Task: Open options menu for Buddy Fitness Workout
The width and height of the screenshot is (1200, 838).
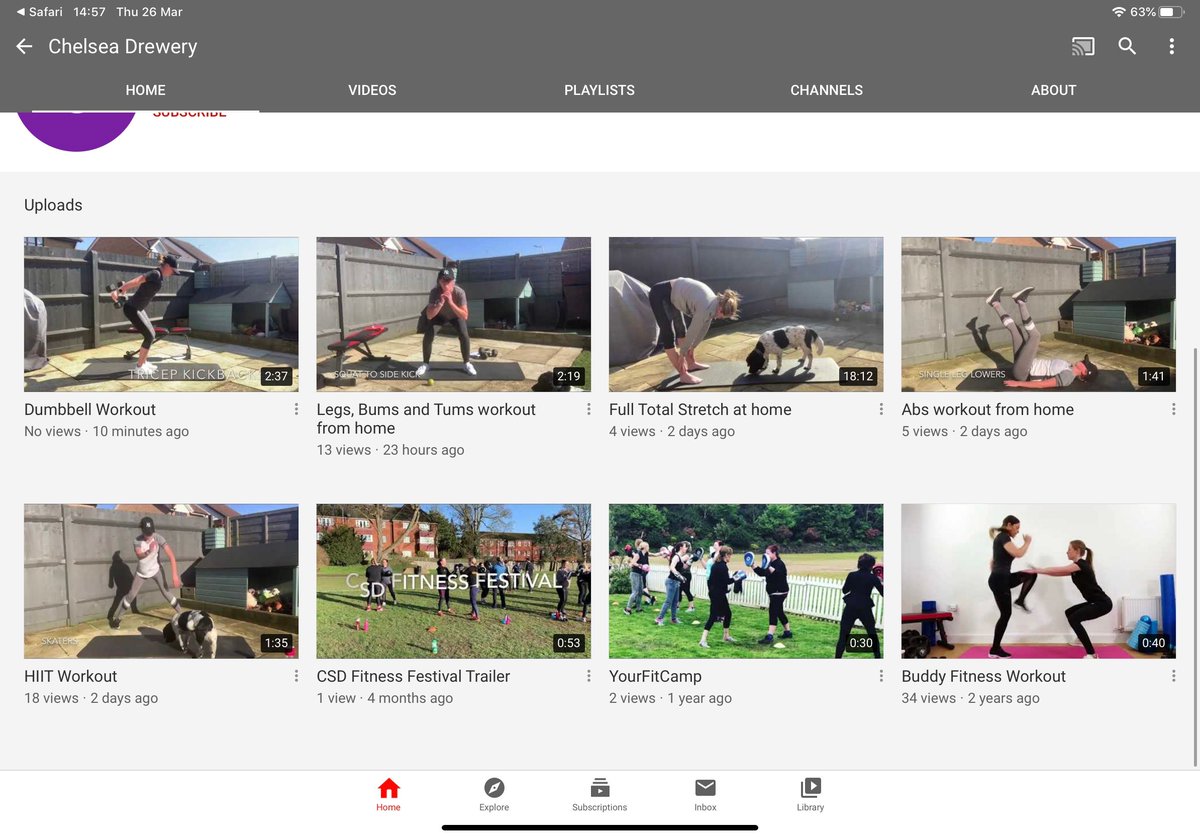Action: click(1173, 676)
